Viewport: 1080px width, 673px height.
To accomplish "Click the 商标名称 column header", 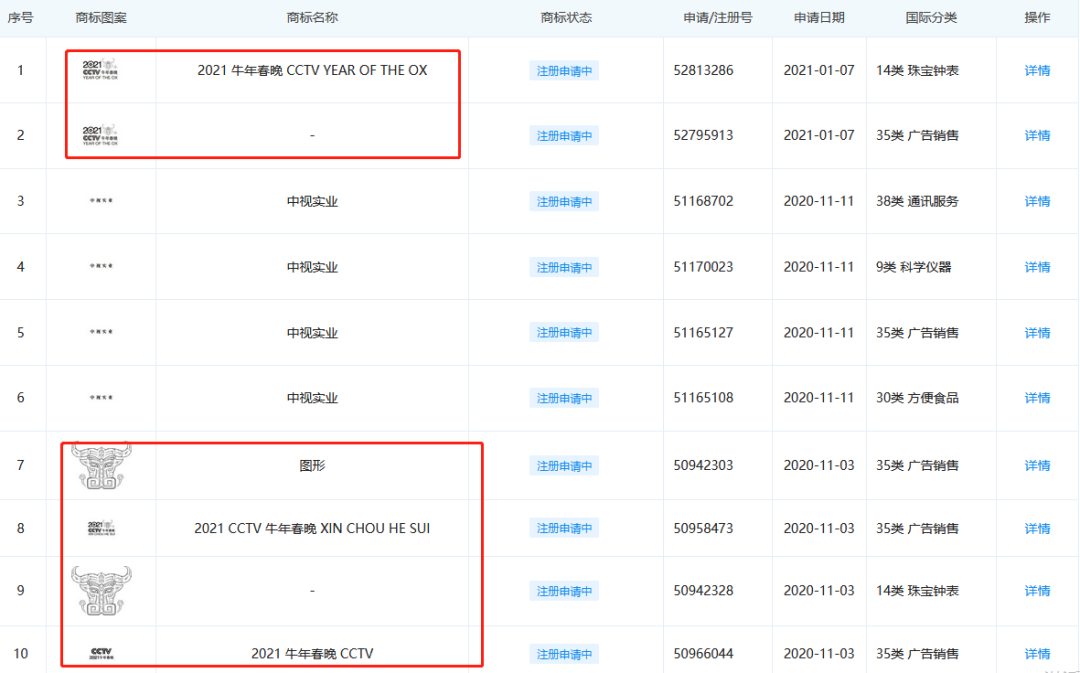I will [x=312, y=18].
